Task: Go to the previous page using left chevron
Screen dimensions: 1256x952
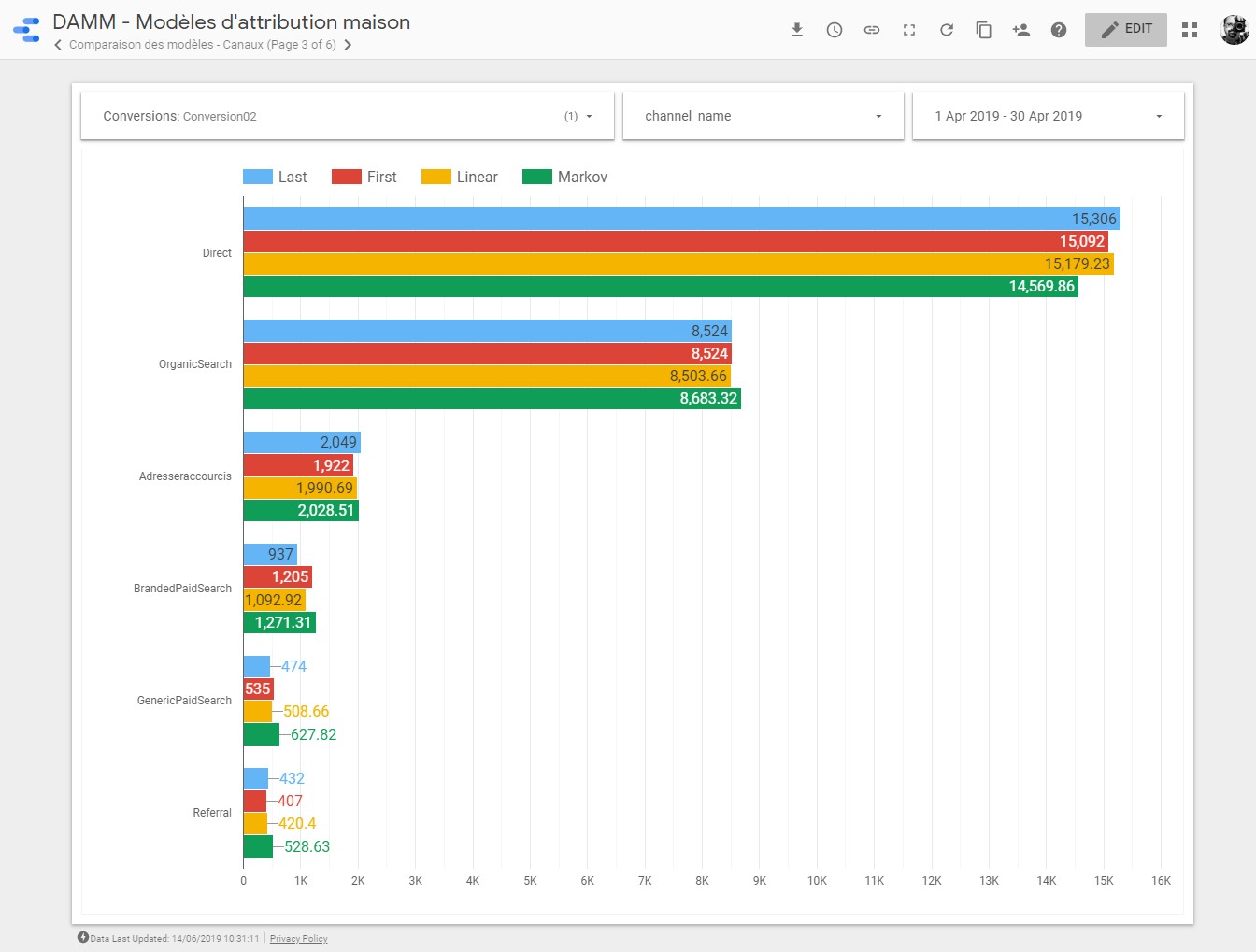Action: (x=58, y=45)
